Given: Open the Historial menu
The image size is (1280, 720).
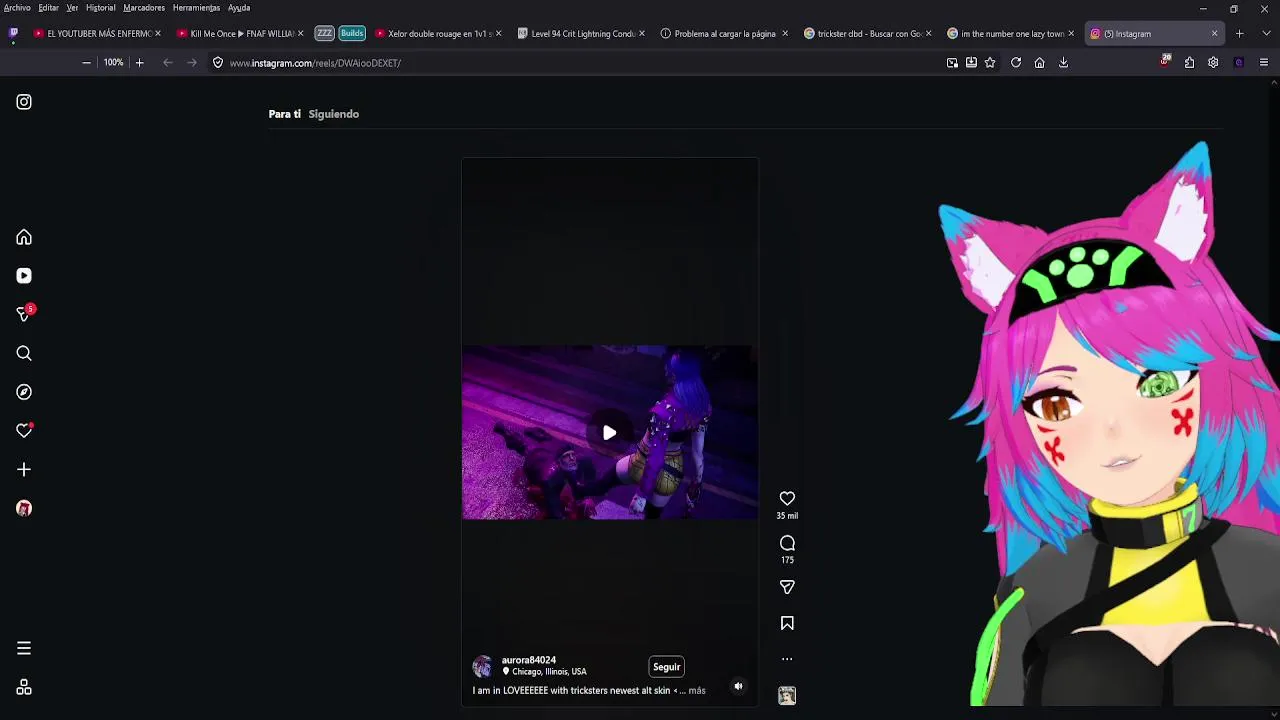Looking at the screenshot, I should coord(100,8).
